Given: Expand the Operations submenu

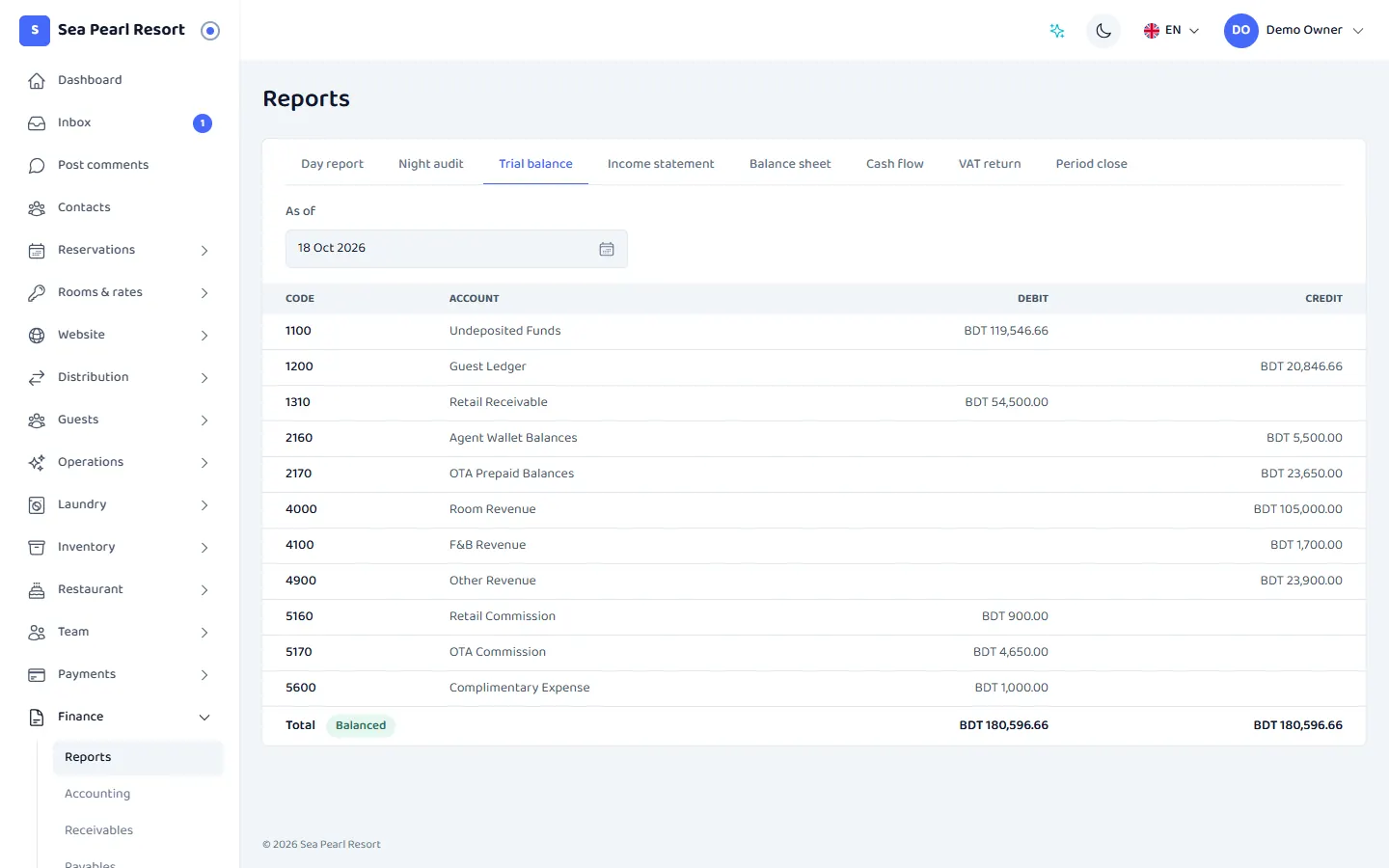Looking at the screenshot, I should [x=204, y=462].
